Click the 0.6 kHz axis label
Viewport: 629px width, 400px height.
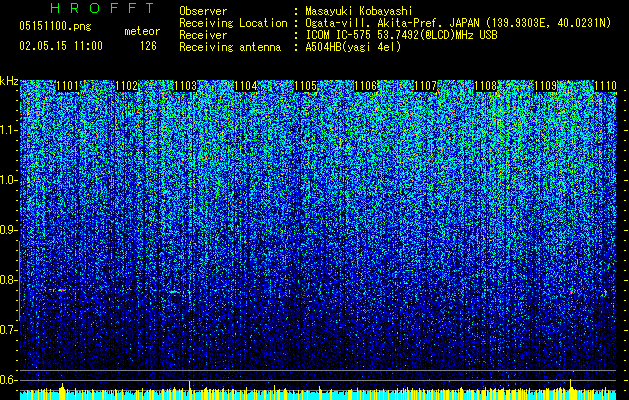(x=9, y=380)
